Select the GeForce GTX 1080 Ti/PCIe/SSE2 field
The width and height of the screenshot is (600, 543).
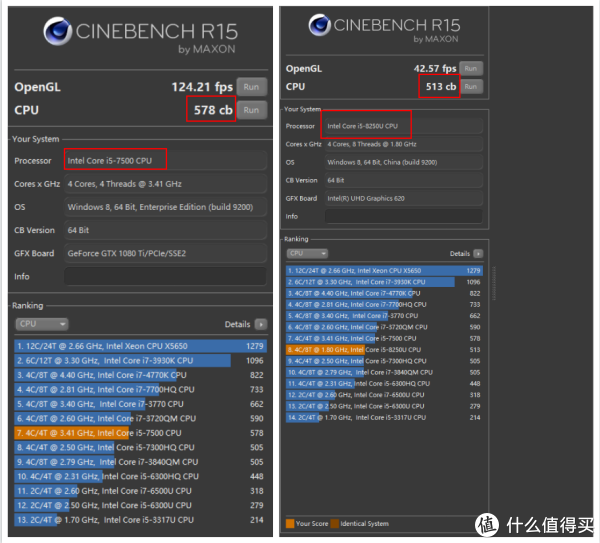click(x=165, y=253)
